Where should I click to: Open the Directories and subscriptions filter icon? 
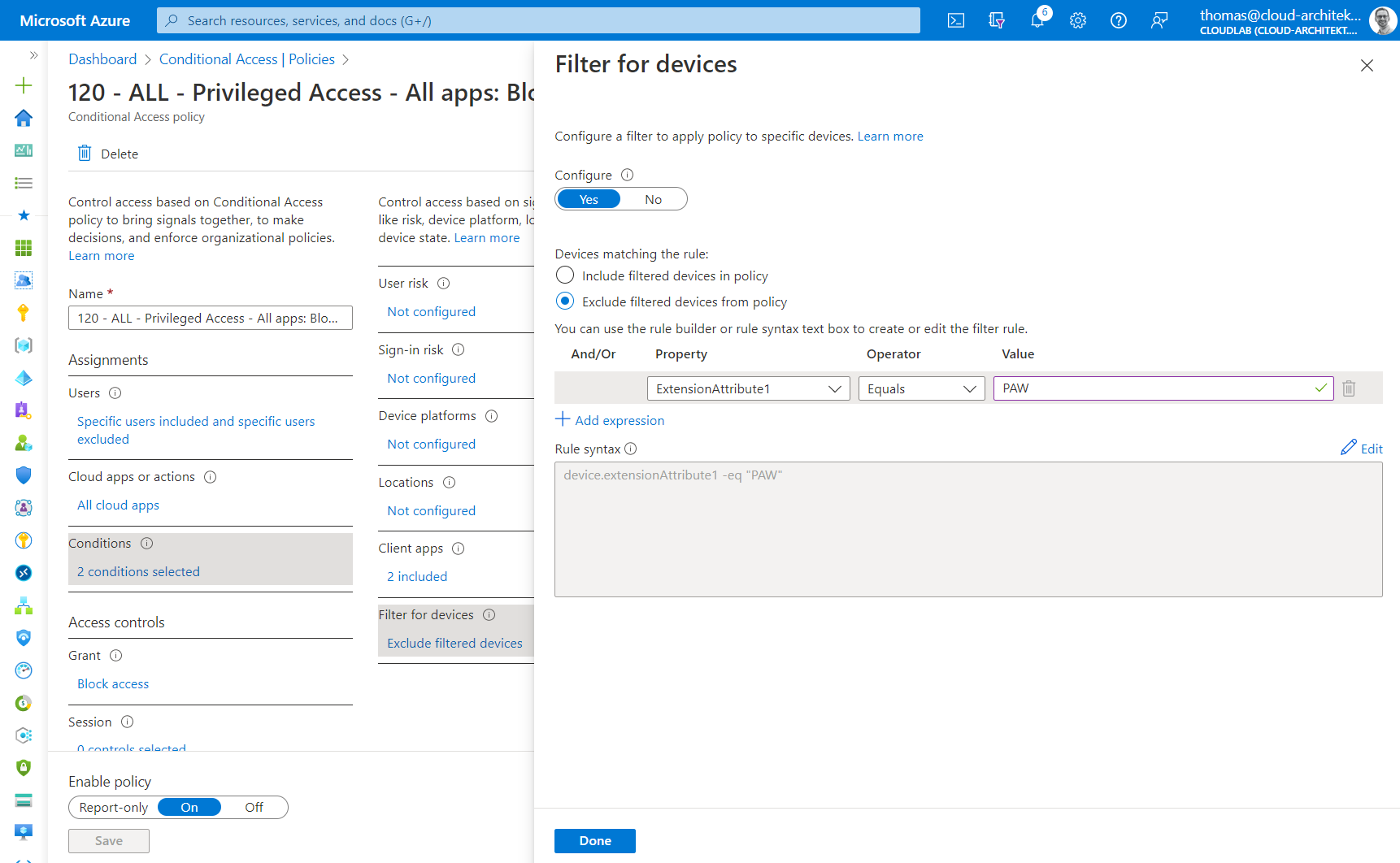coord(997,20)
